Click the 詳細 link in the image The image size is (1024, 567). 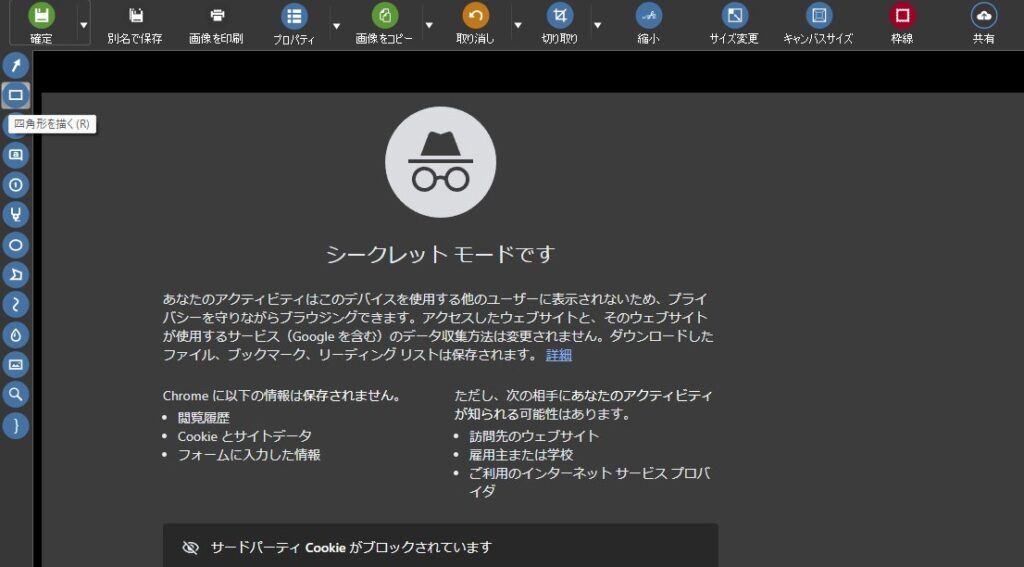point(559,355)
